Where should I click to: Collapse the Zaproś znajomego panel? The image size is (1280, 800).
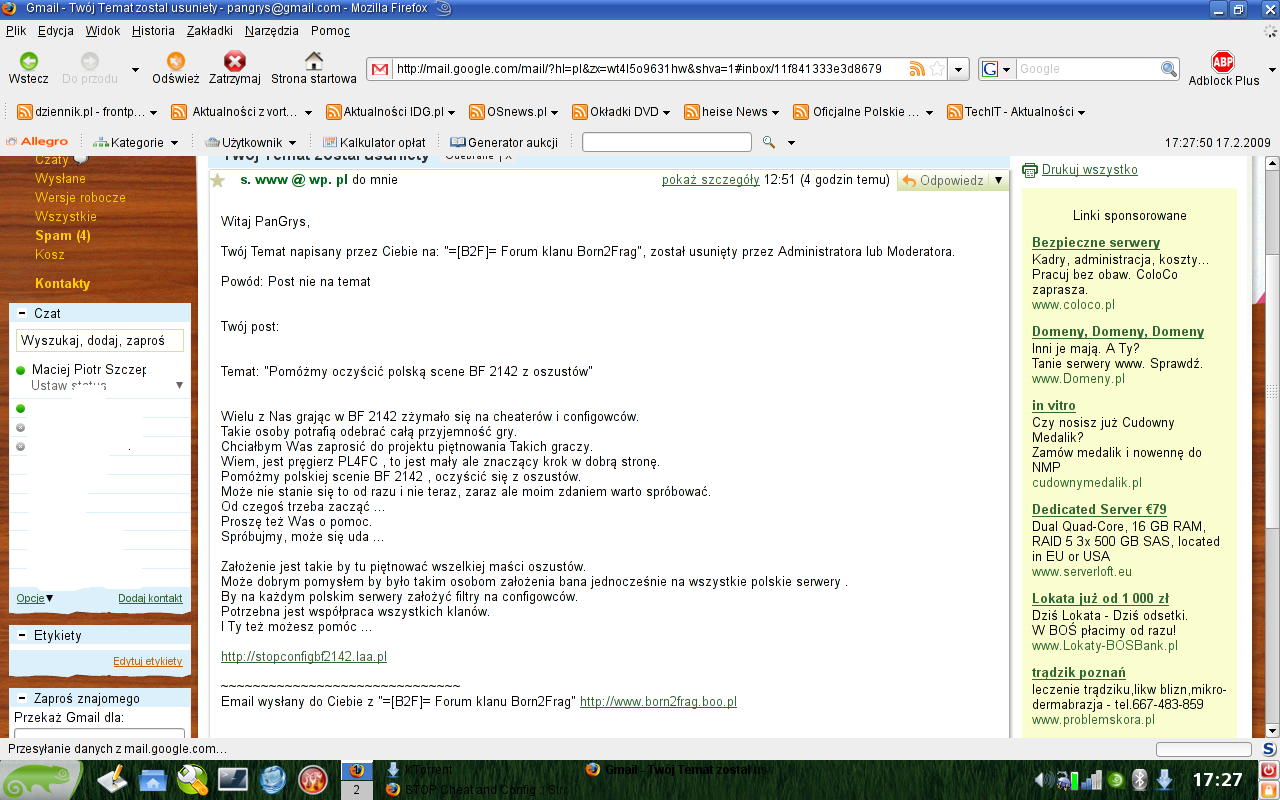22,698
